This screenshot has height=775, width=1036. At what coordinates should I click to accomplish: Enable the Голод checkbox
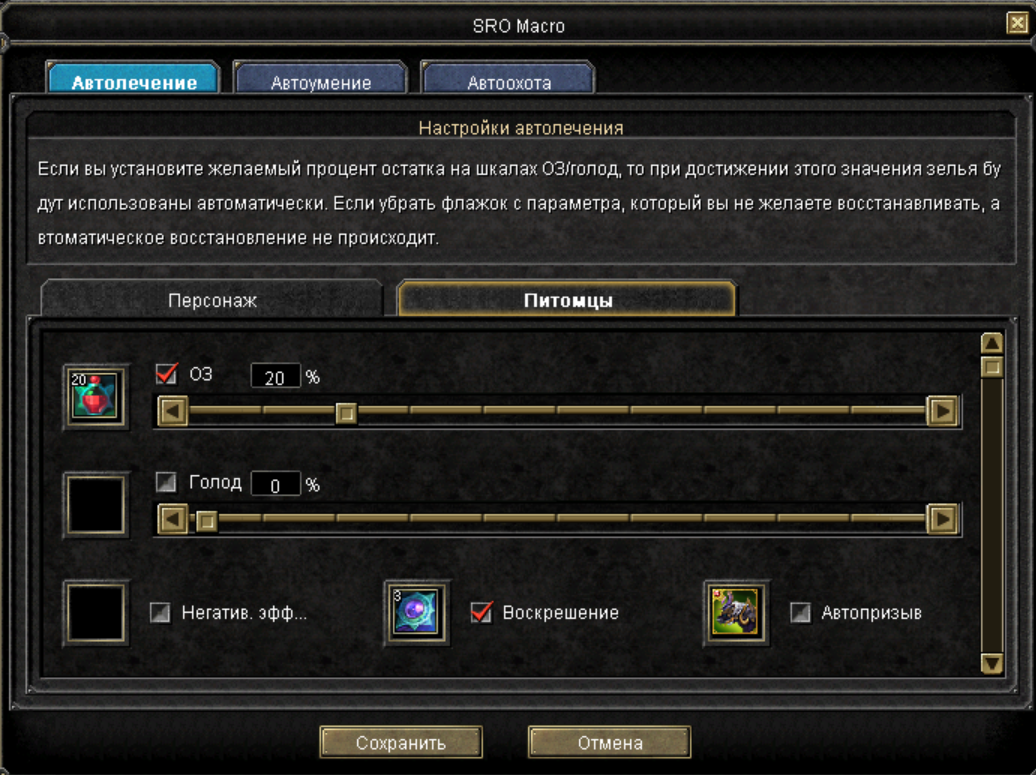click(x=166, y=482)
